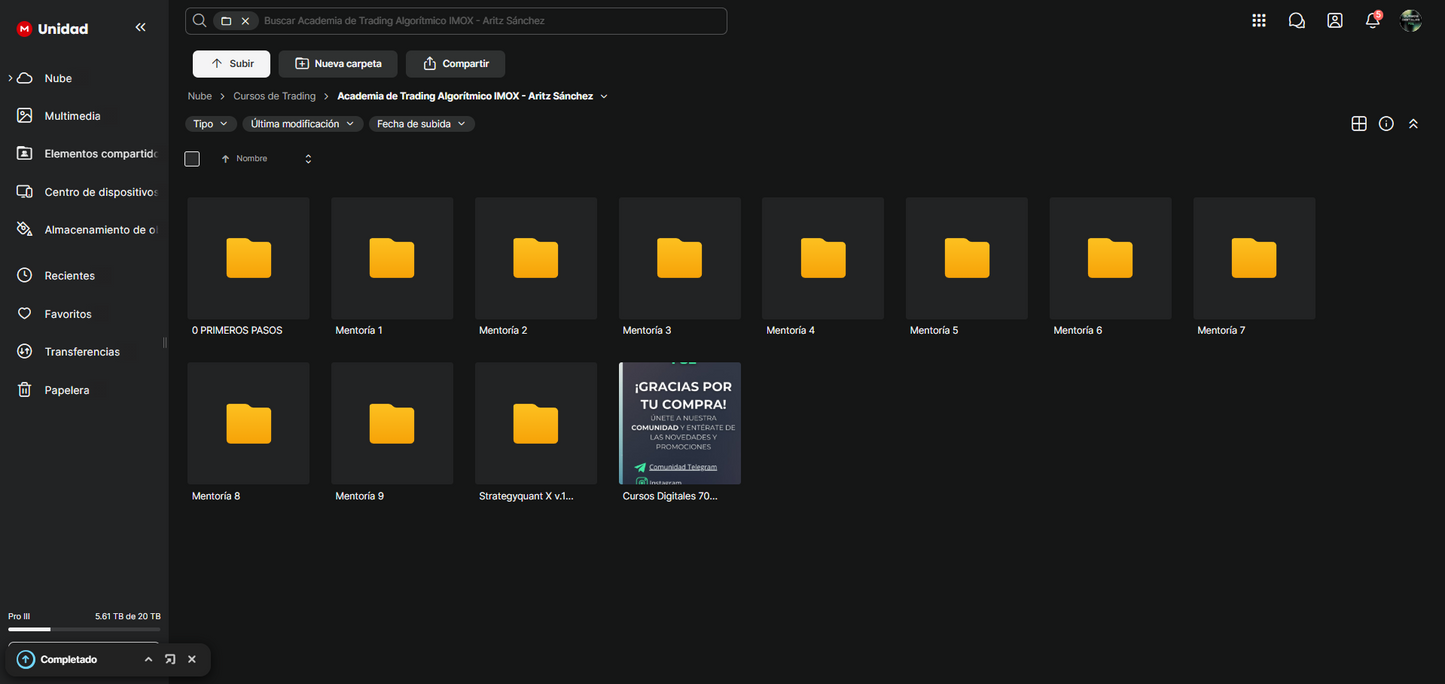Screen dimensions: 1445x684
Task: Tick the select-all checkbox
Action: 192,159
